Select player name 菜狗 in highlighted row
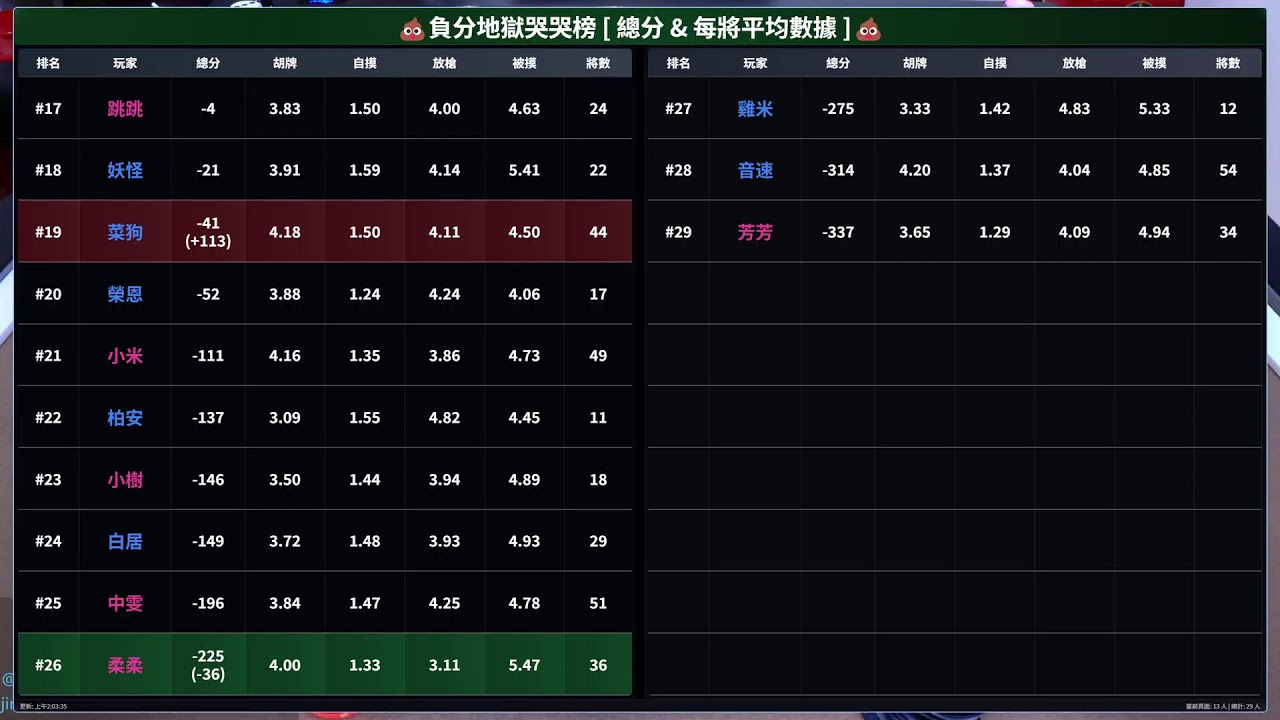 coord(125,232)
